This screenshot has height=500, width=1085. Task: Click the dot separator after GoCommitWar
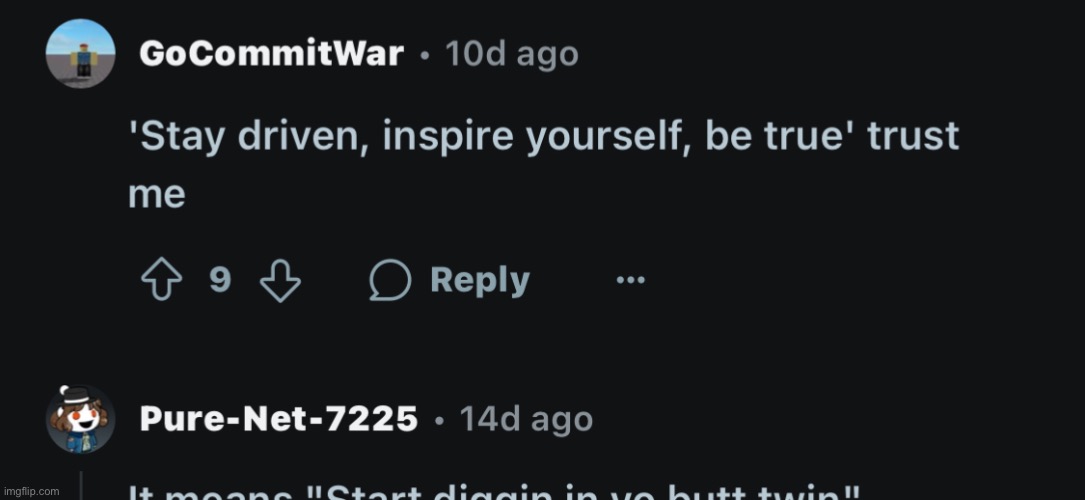click(x=424, y=55)
